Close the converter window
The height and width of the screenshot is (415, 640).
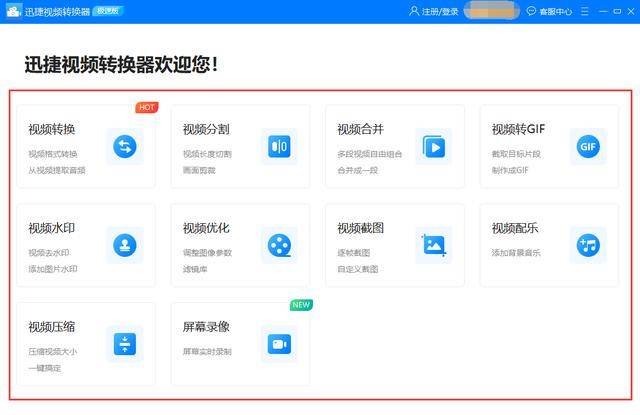click(x=631, y=11)
